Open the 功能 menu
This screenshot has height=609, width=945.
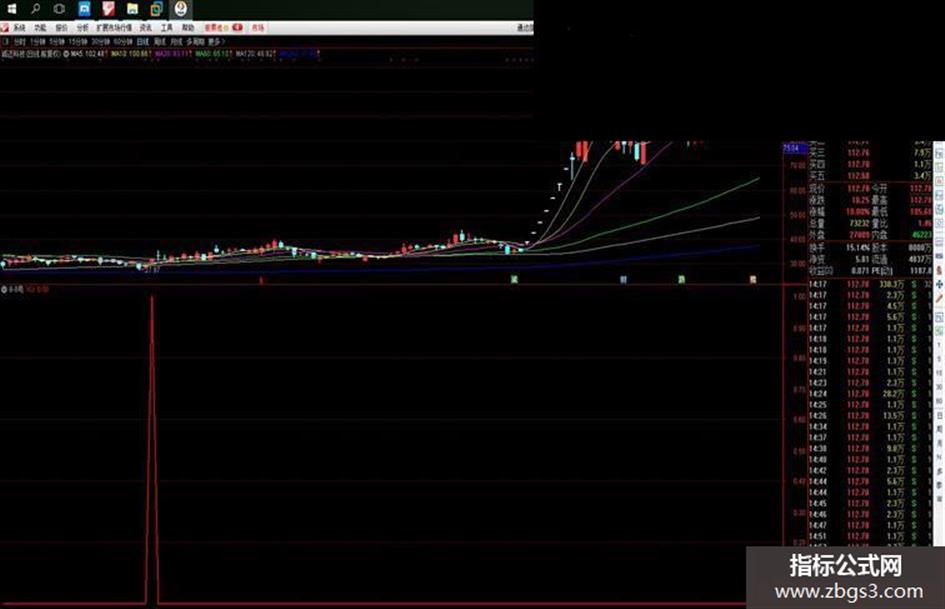click(40, 28)
